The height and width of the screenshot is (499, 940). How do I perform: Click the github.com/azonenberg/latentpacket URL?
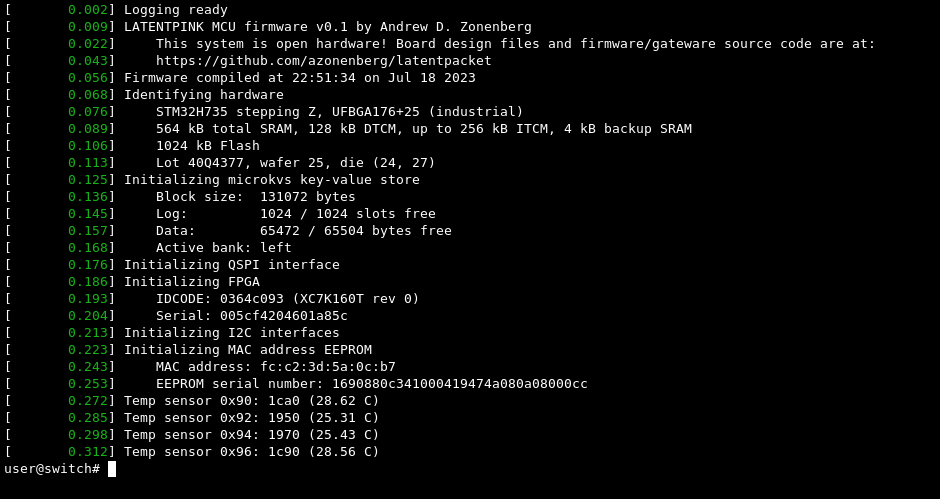click(324, 61)
